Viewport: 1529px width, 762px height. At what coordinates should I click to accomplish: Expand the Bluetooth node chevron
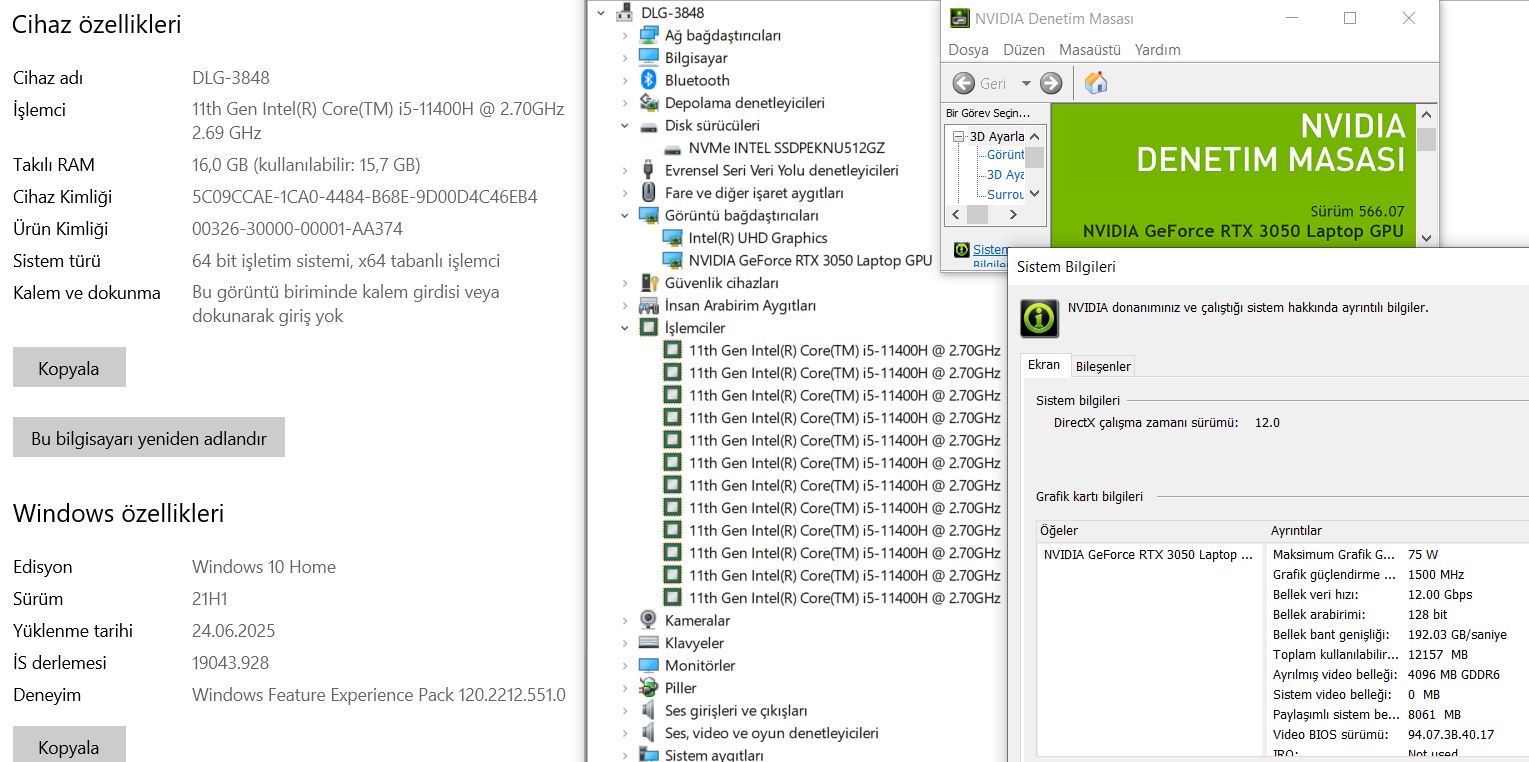point(625,80)
